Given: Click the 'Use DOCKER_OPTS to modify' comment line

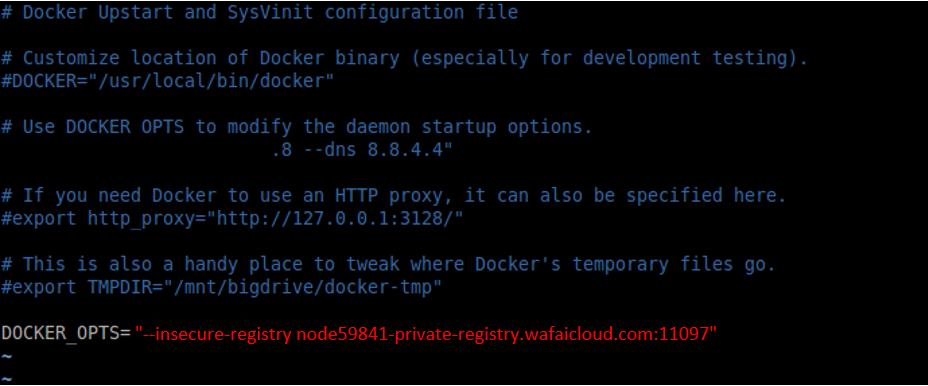Looking at the screenshot, I should point(297,127).
